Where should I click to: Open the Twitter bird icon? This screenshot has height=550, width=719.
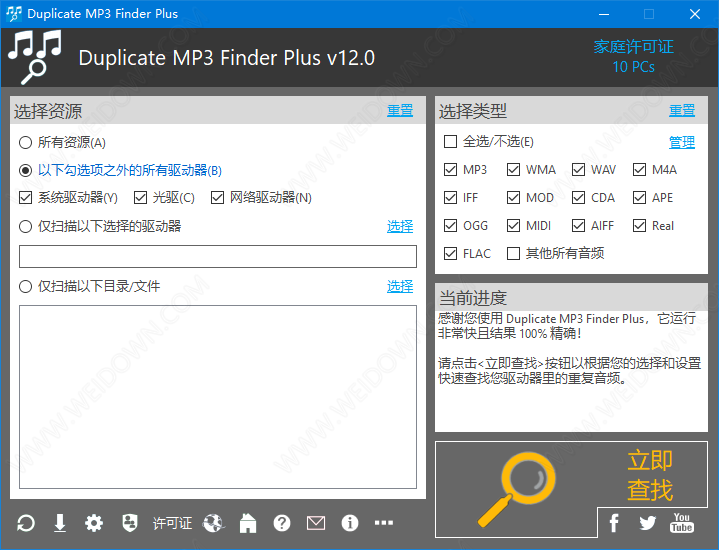click(647, 522)
